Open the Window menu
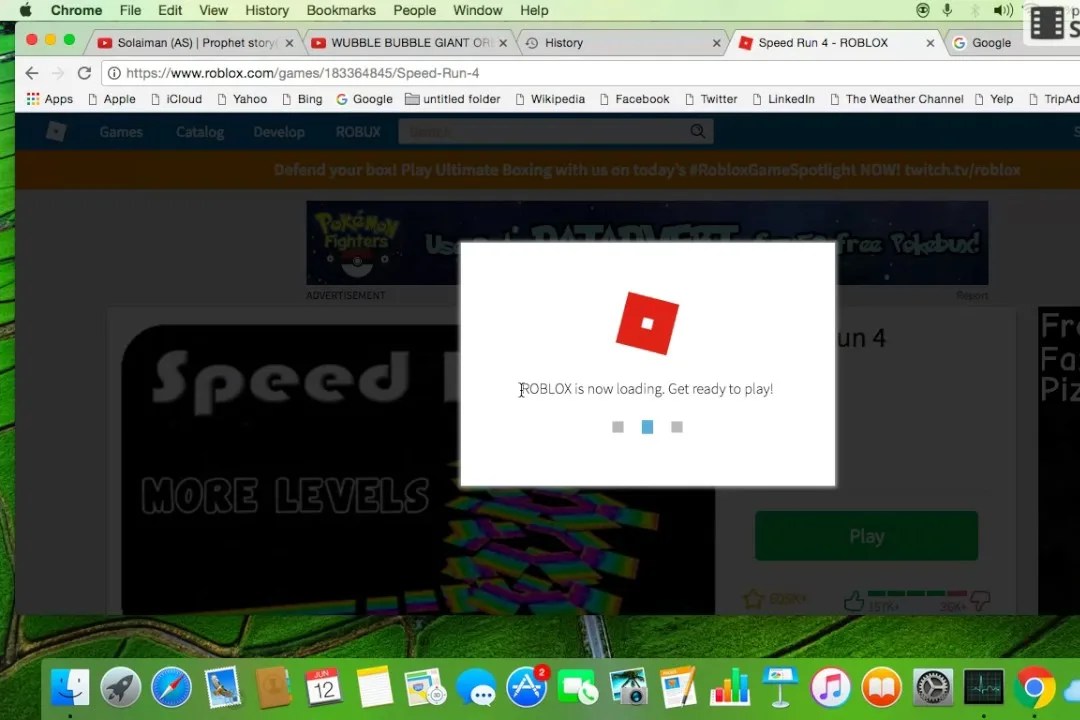 477,10
